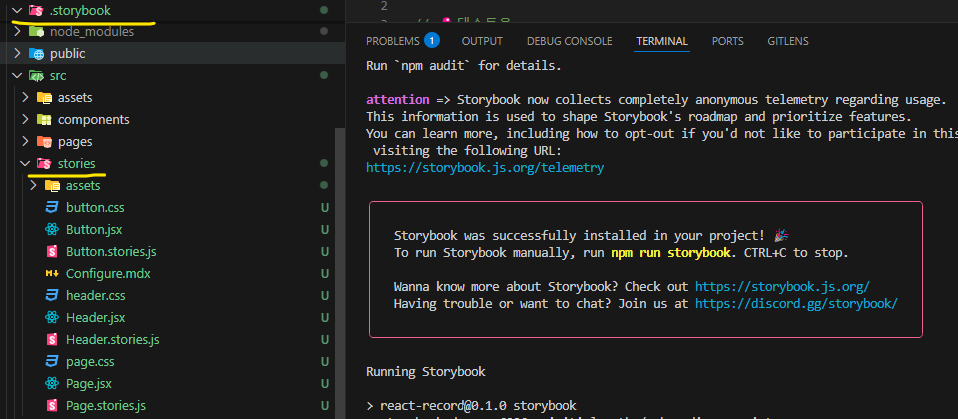The image size is (958, 419).
Task: Click the components folder icon
Action: 44,120
